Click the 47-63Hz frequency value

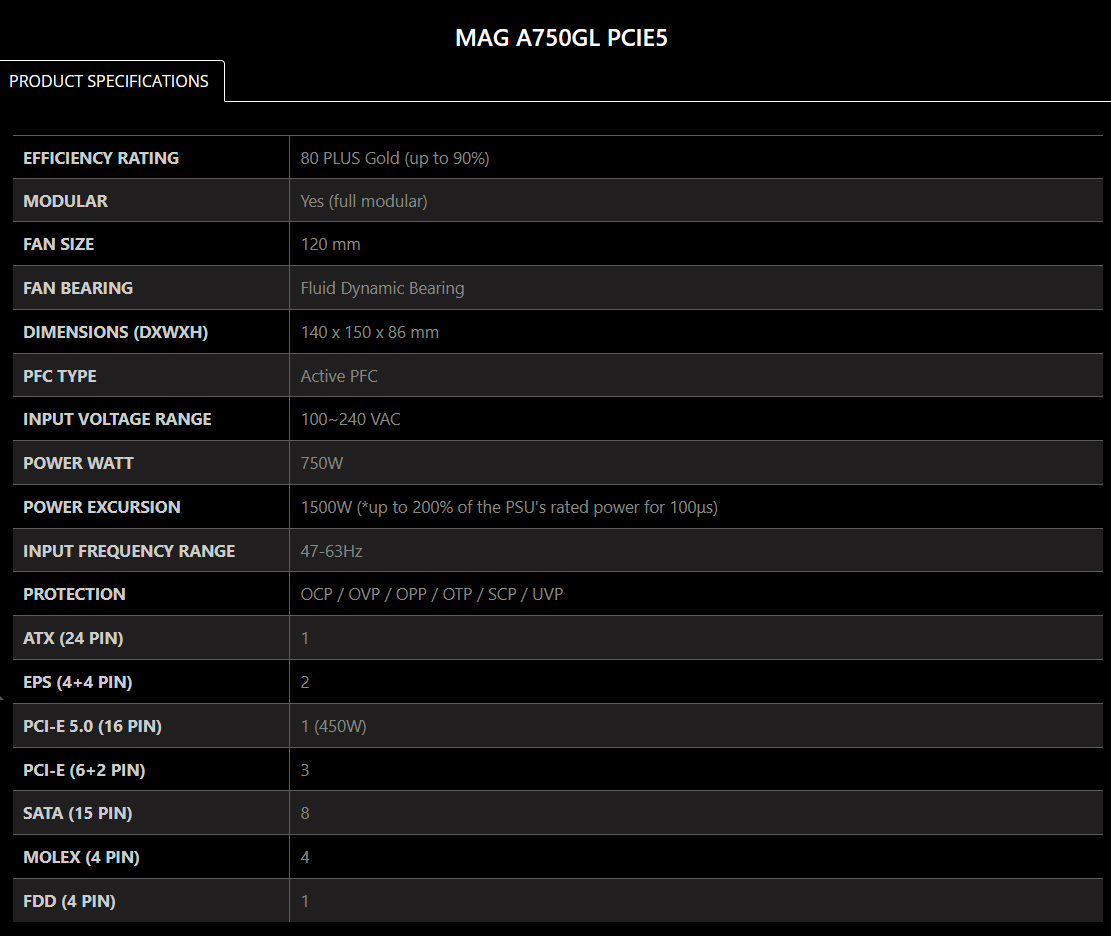click(x=331, y=551)
